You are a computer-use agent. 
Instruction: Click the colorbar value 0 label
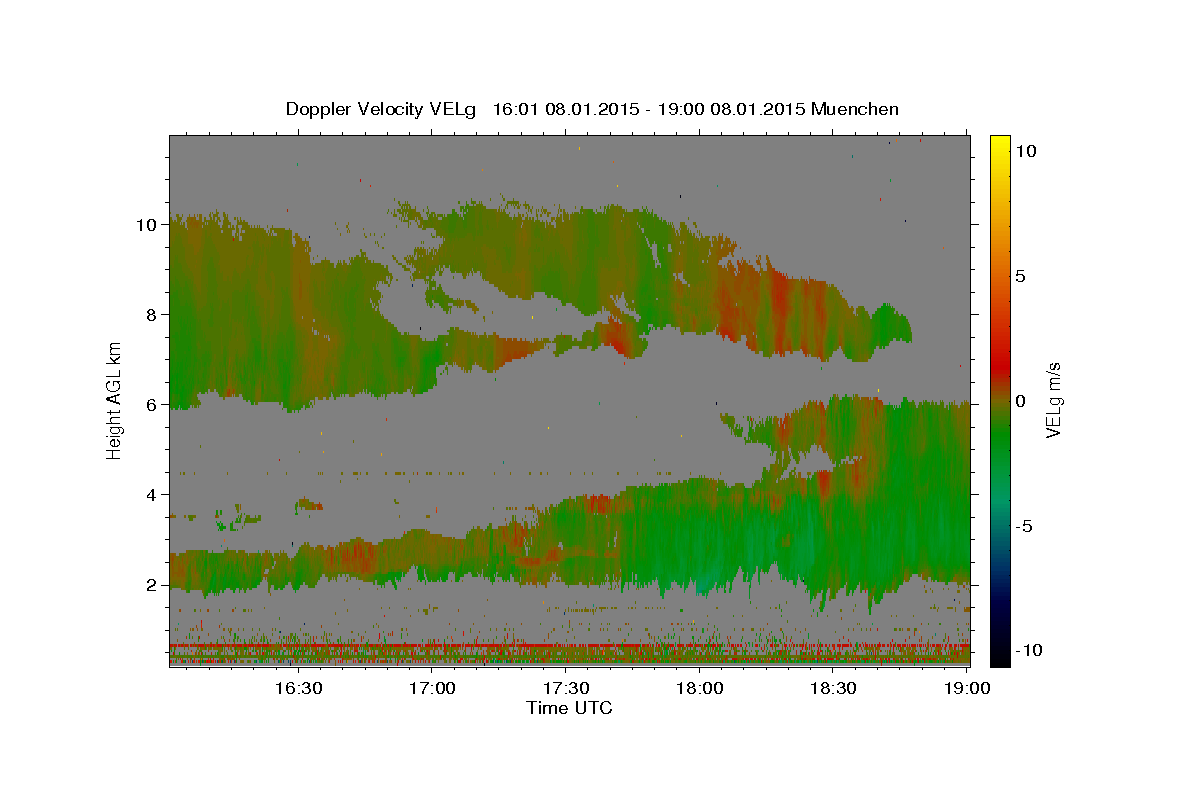point(1020,401)
